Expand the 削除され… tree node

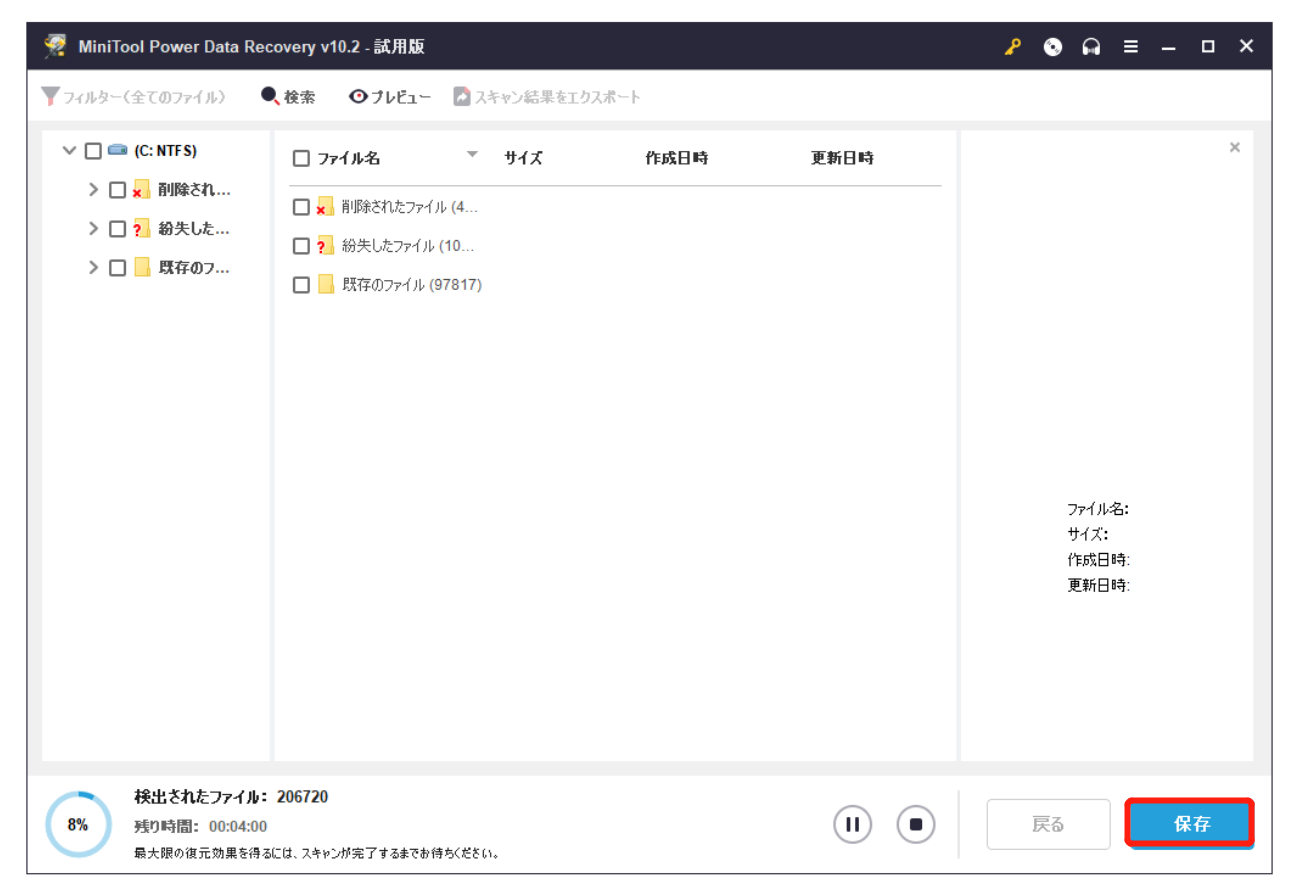pos(94,189)
